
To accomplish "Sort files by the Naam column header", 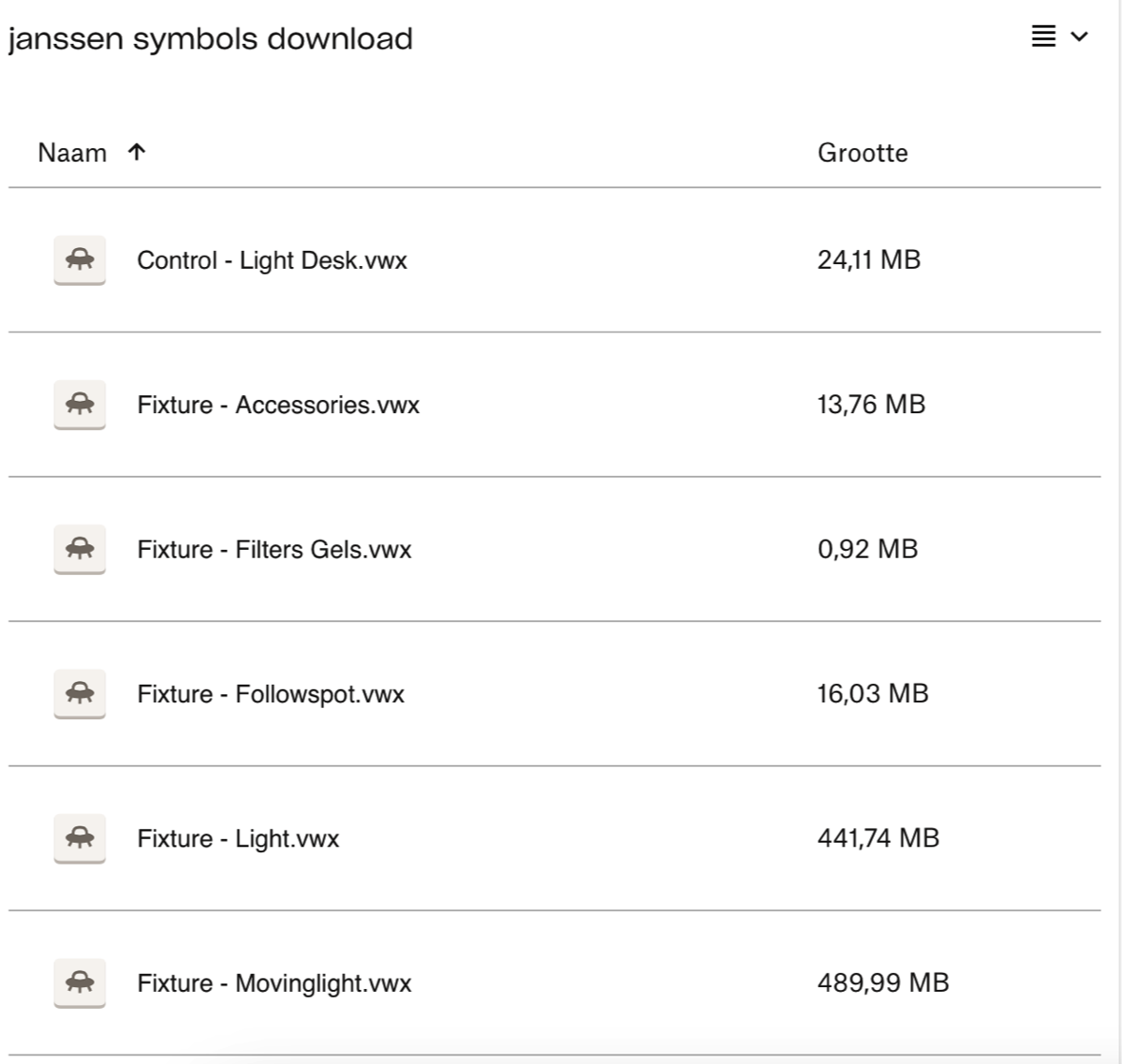I will (x=72, y=153).
